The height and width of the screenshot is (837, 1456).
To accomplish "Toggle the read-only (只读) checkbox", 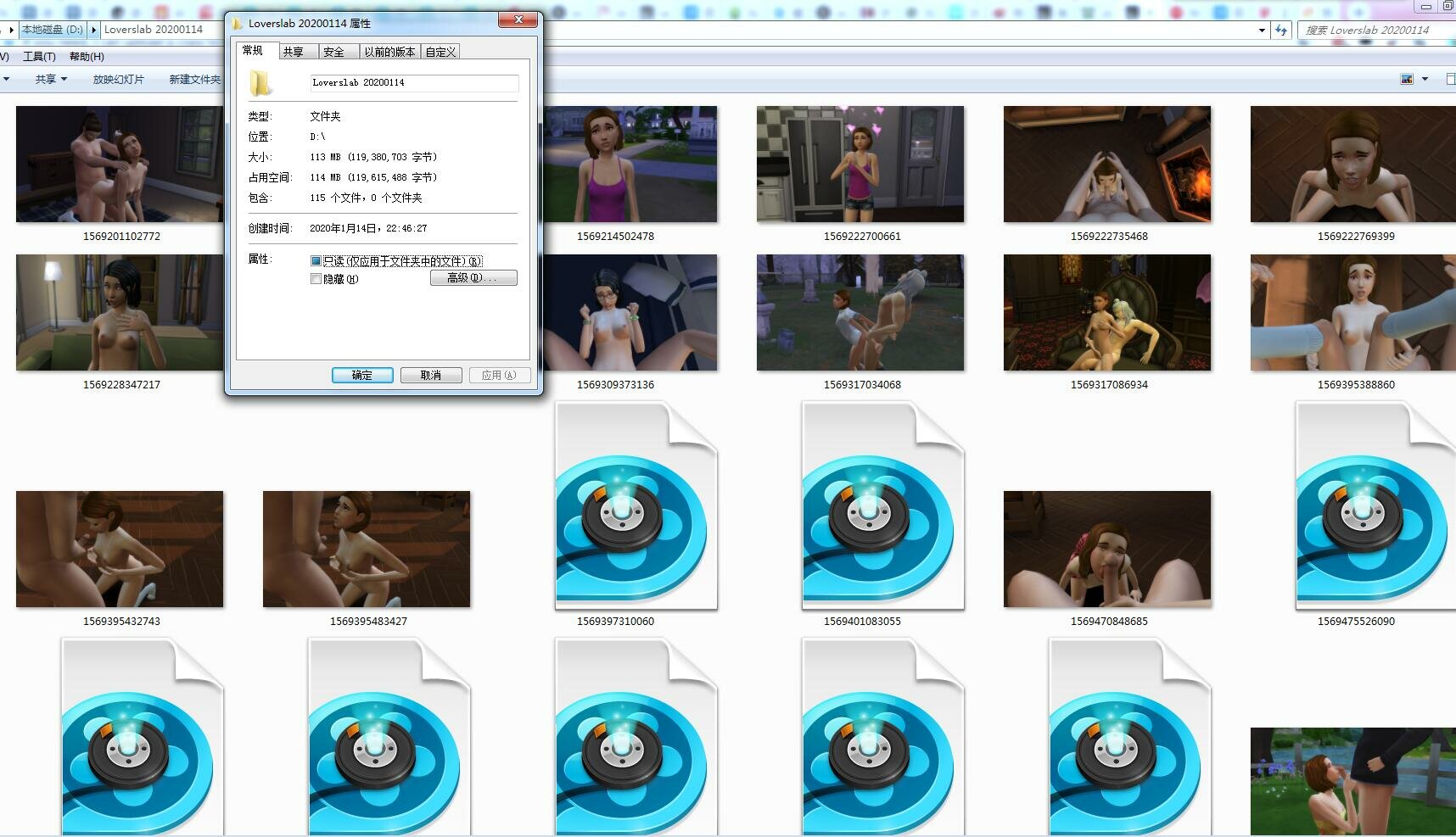I will pyautogui.click(x=316, y=261).
